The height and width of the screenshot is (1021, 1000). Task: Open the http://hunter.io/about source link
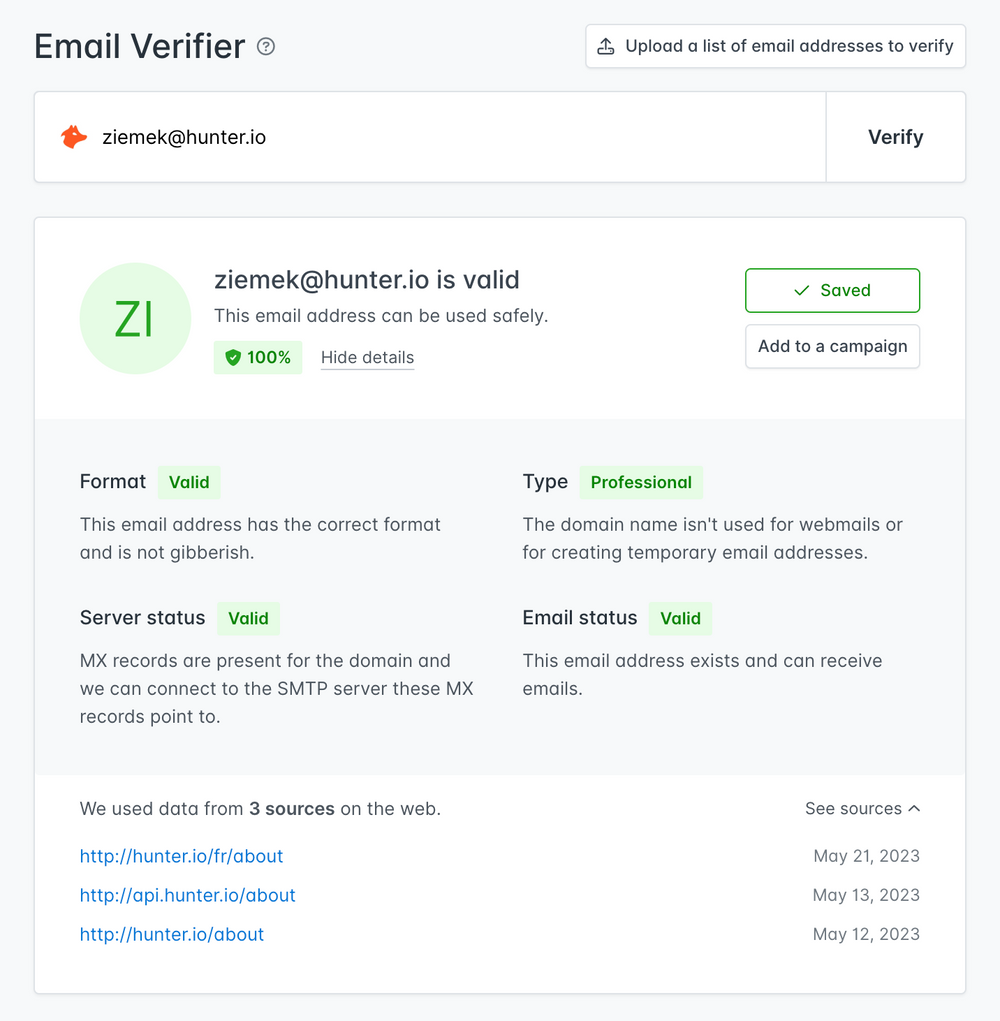(171, 934)
